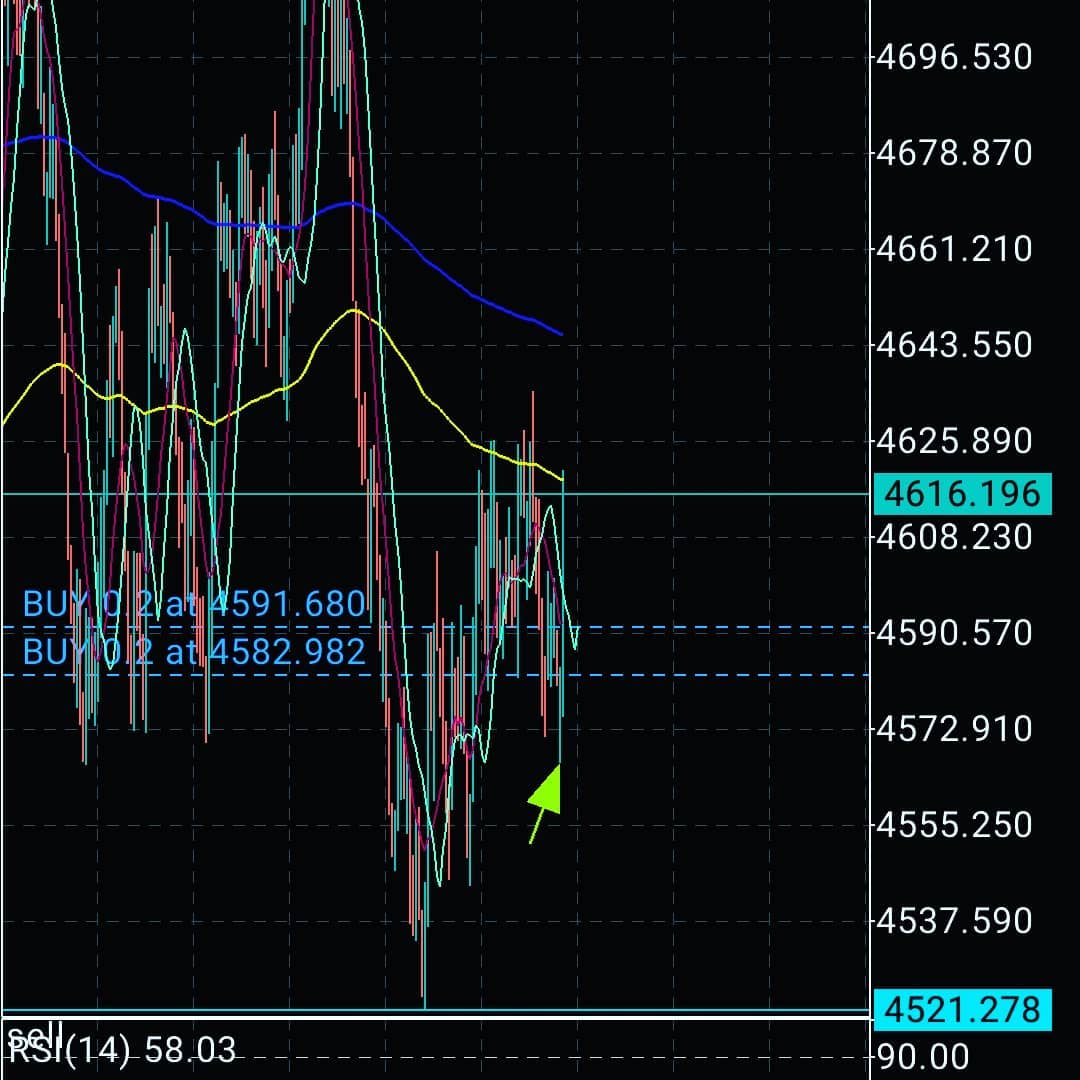
Task: Select the BUY 0.2 at 4582.982 order label
Action: click(194, 652)
